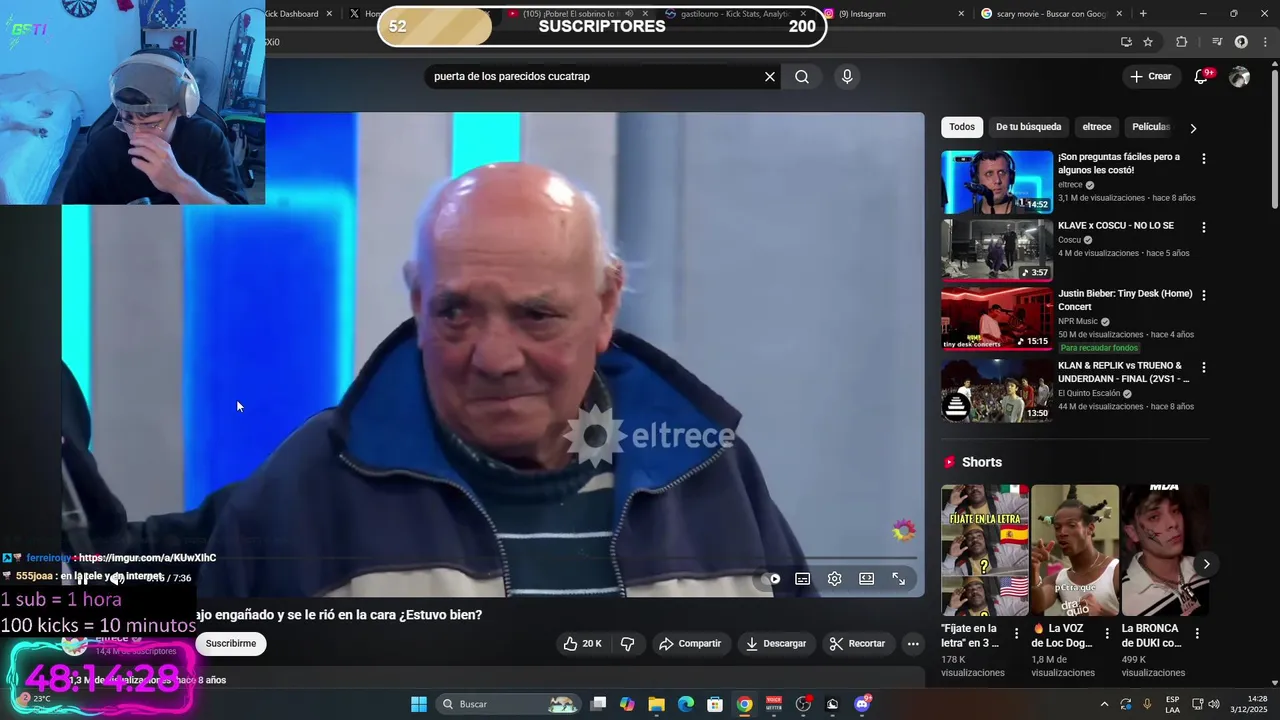
Task: Click the Descargar download button
Action: click(x=776, y=644)
